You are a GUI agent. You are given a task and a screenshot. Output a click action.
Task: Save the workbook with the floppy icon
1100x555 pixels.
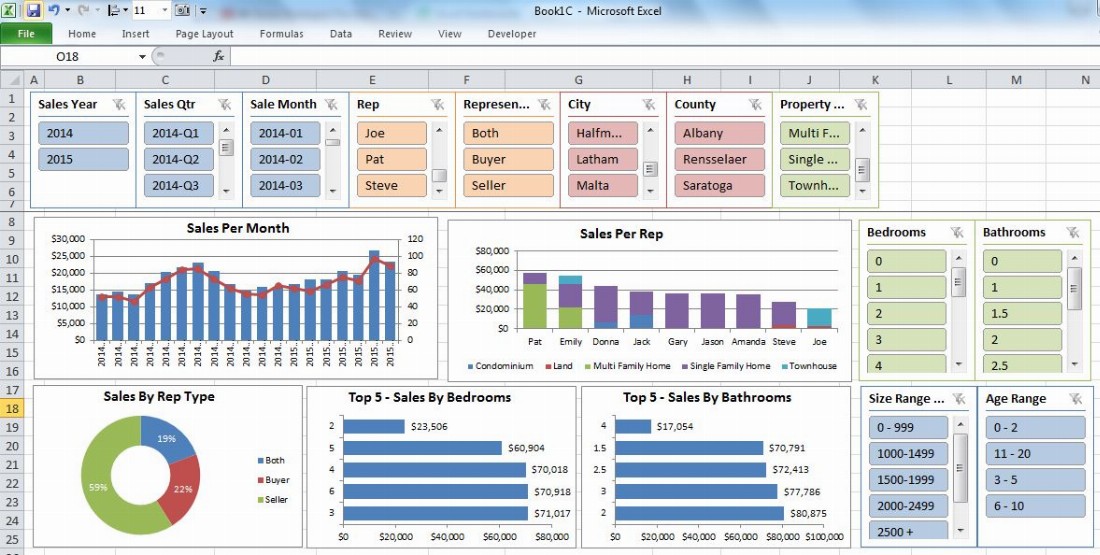pos(32,10)
